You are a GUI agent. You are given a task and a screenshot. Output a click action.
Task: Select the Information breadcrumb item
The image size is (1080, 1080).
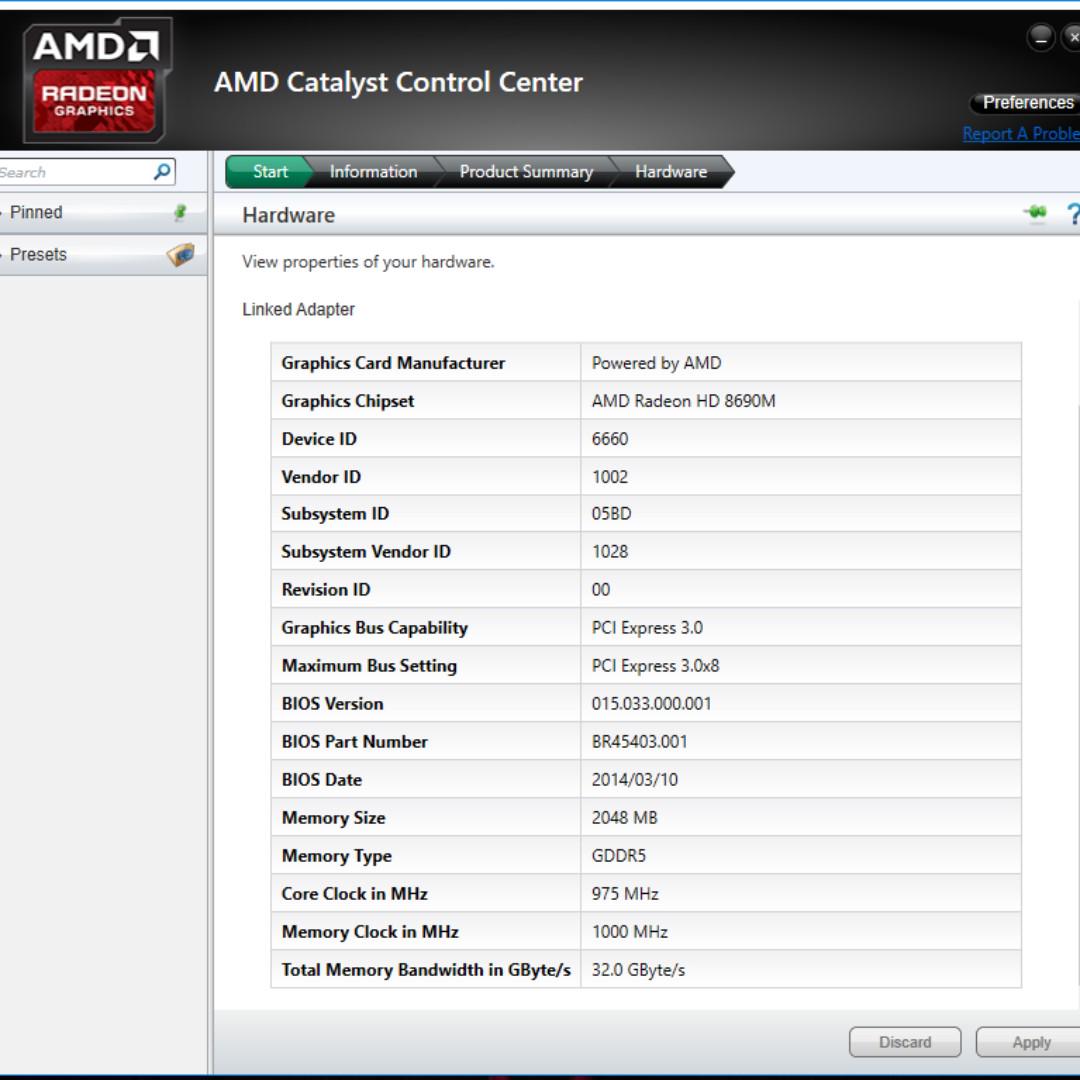[x=373, y=172]
